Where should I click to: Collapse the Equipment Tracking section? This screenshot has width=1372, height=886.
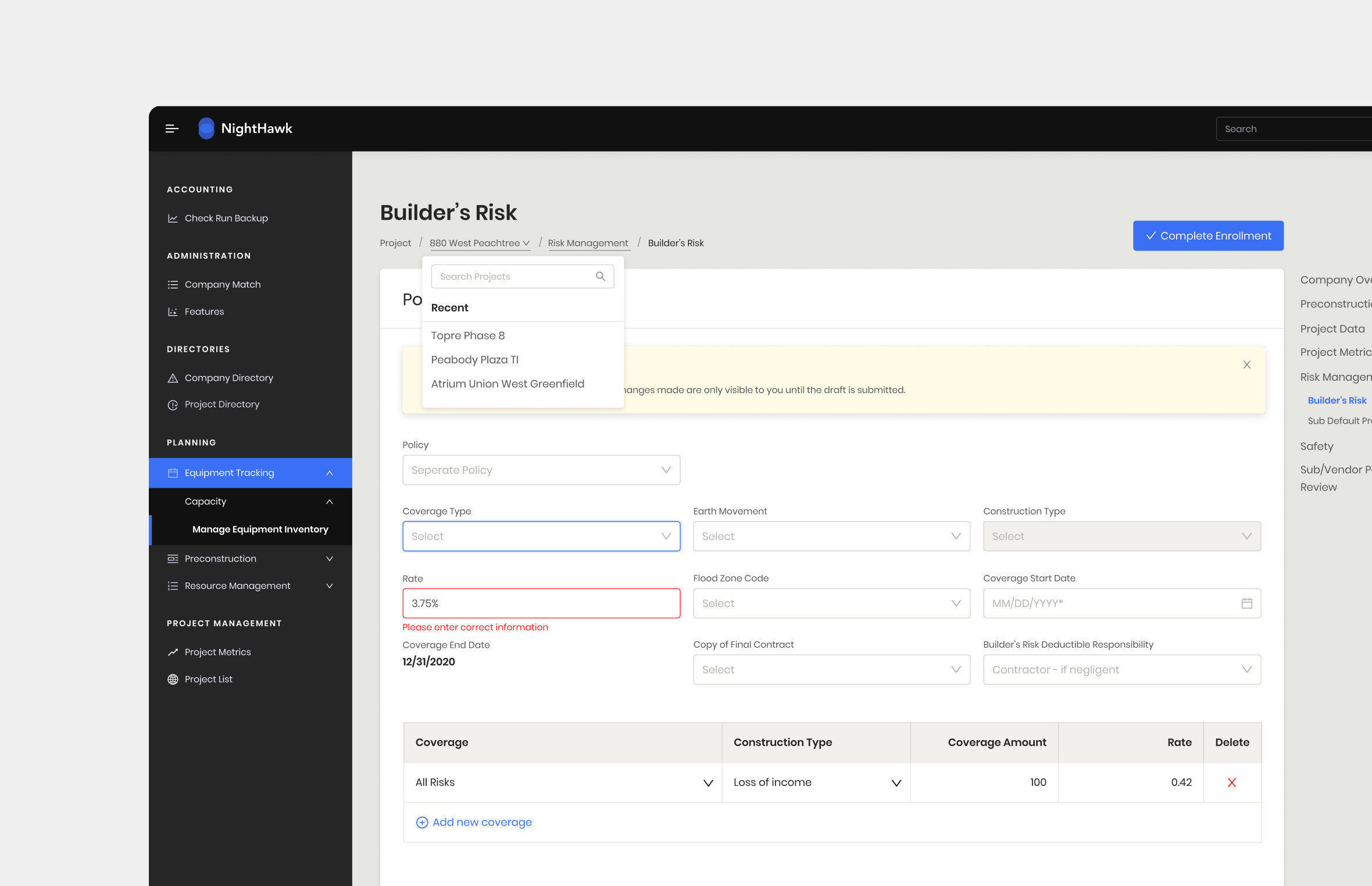tap(329, 473)
